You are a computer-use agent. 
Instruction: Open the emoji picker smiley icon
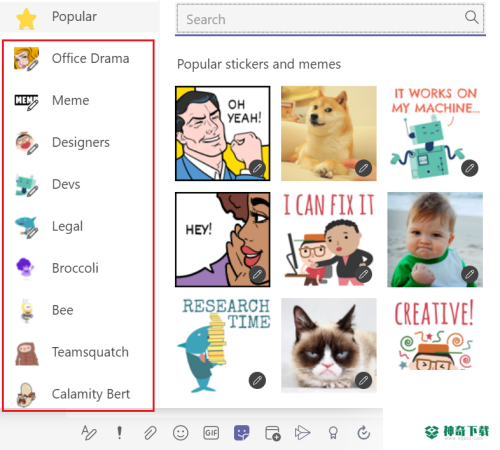coord(181,433)
